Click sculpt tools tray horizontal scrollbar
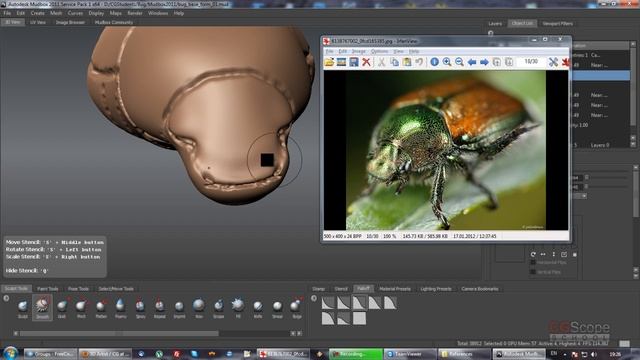The width and height of the screenshot is (640, 360). 119,333
